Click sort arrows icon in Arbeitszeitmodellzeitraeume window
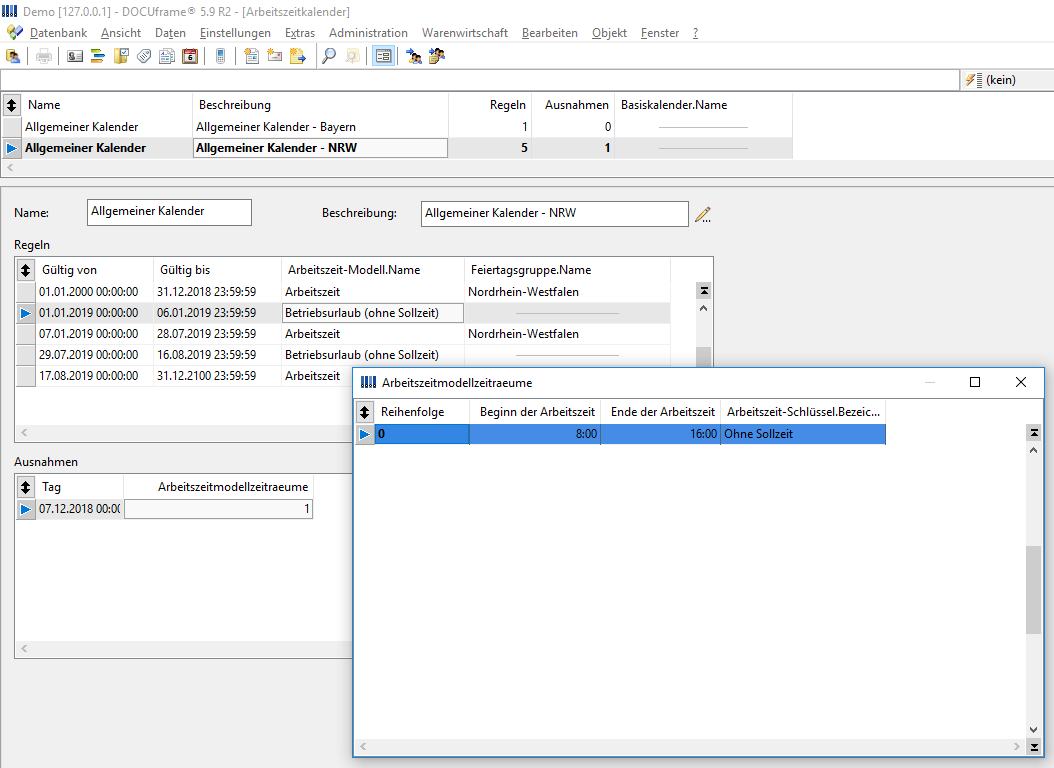 tap(364, 412)
